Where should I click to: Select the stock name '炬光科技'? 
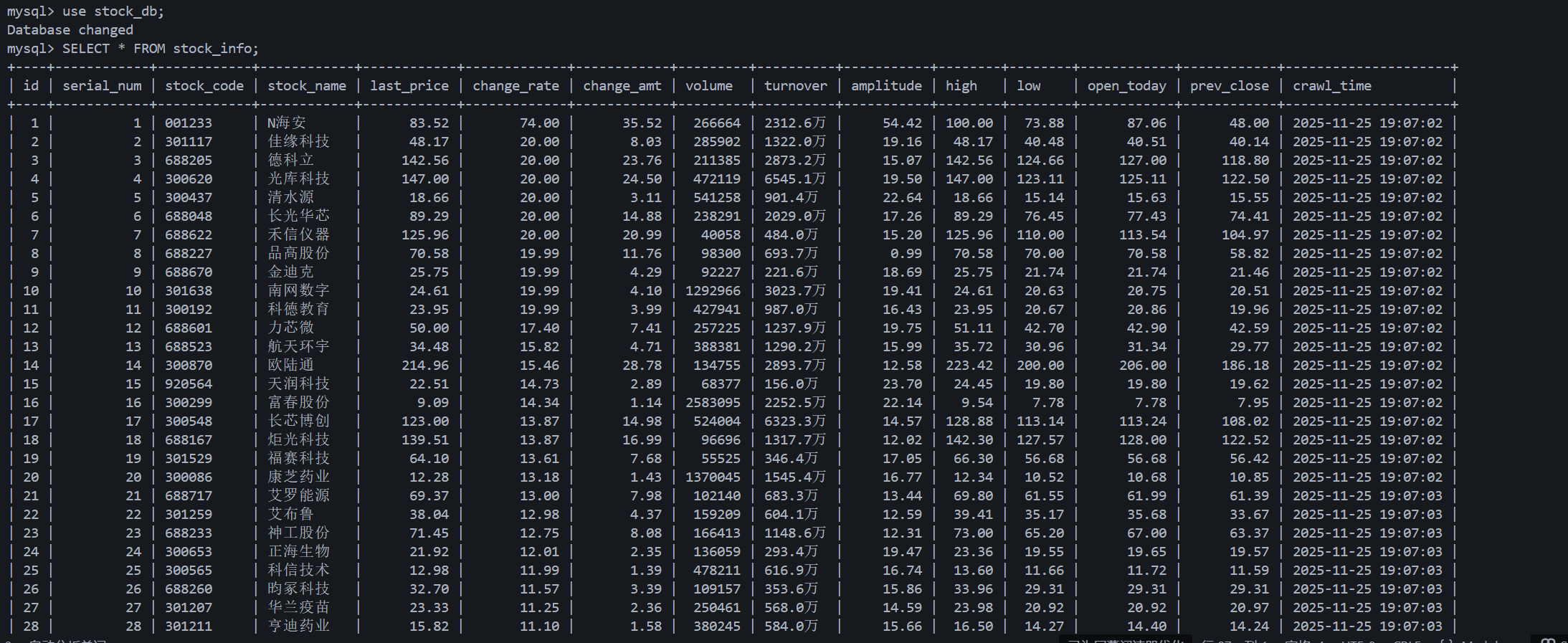click(299, 440)
